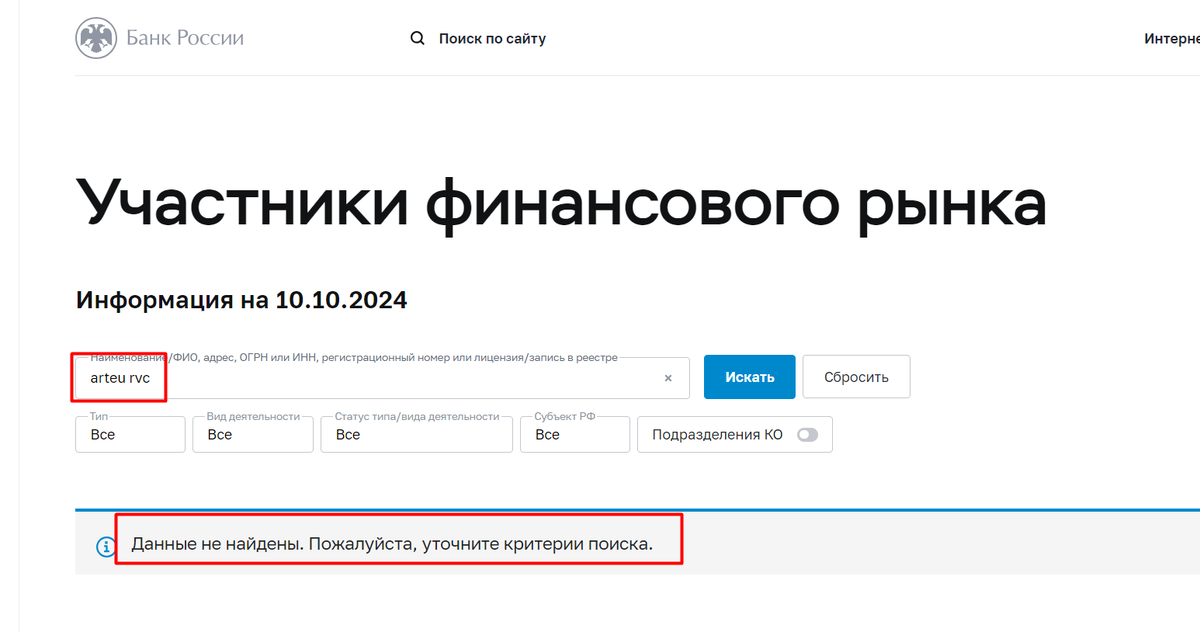
Task: Open the Вид деятельности dropdown
Action: 253,435
